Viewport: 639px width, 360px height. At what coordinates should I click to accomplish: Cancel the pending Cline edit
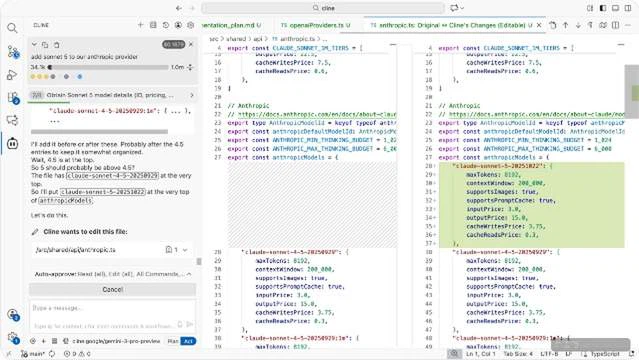coord(112,289)
